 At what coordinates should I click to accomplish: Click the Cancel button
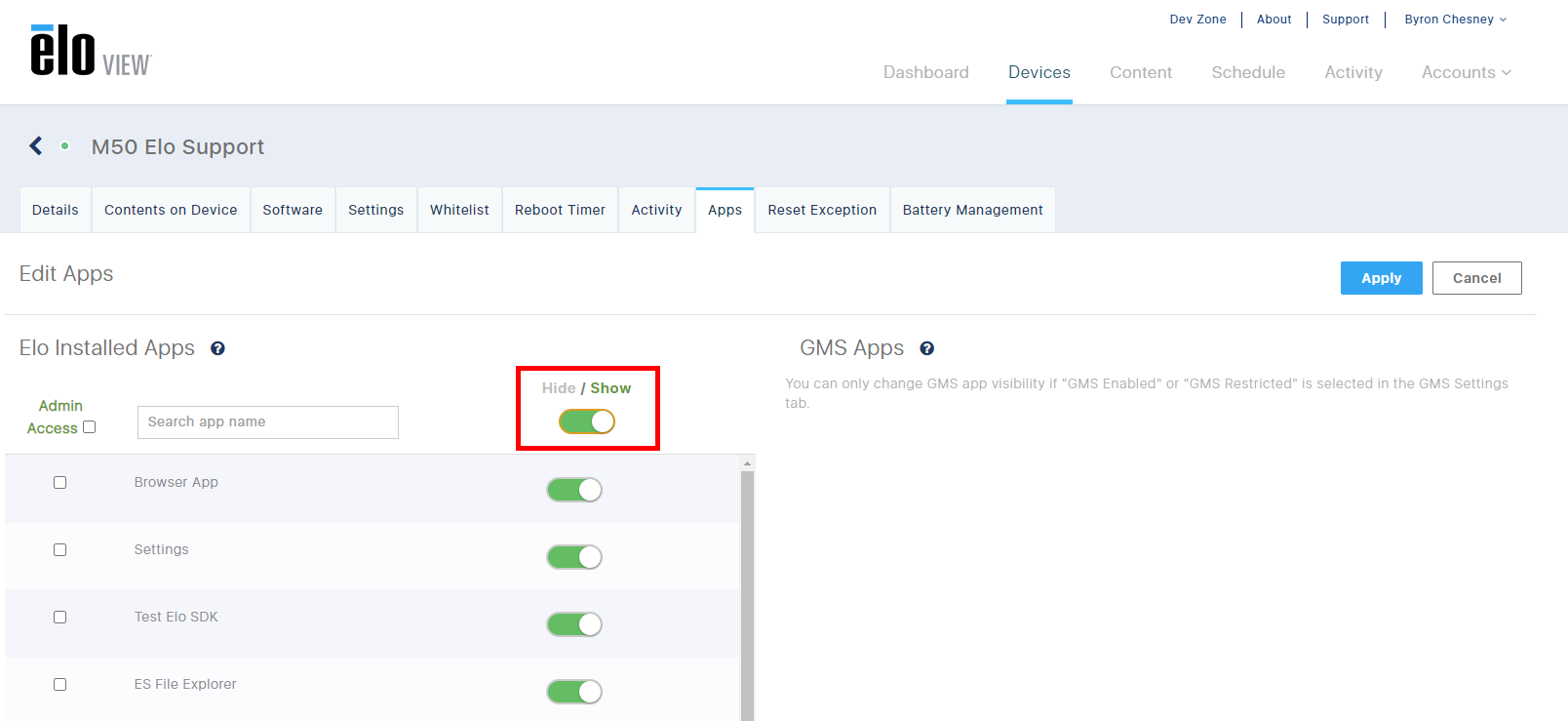[1477, 278]
